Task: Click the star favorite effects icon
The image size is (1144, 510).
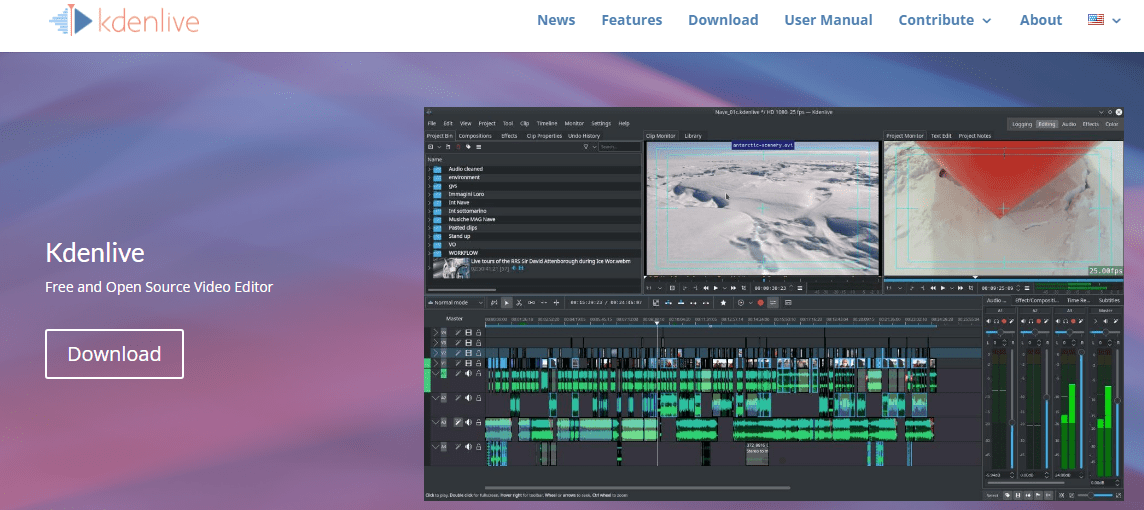Action: pos(723,303)
